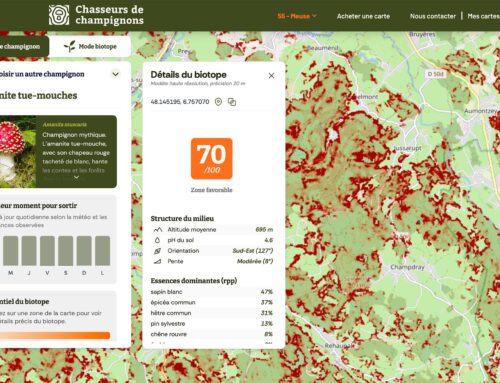Switch to the champignon mode tab

(23, 46)
